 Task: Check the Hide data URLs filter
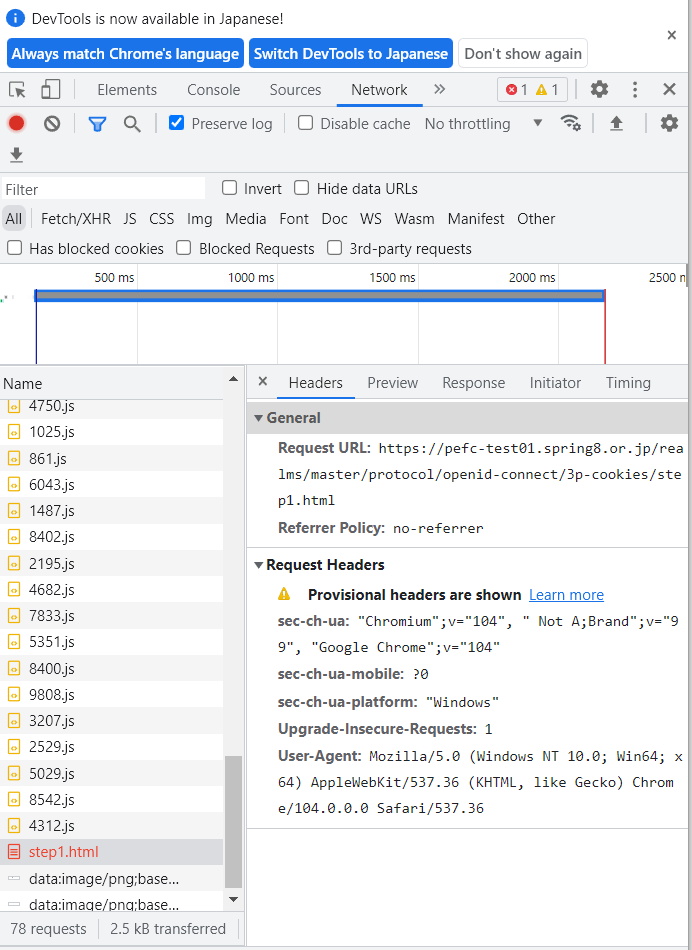pyautogui.click(x=302, y=188)
